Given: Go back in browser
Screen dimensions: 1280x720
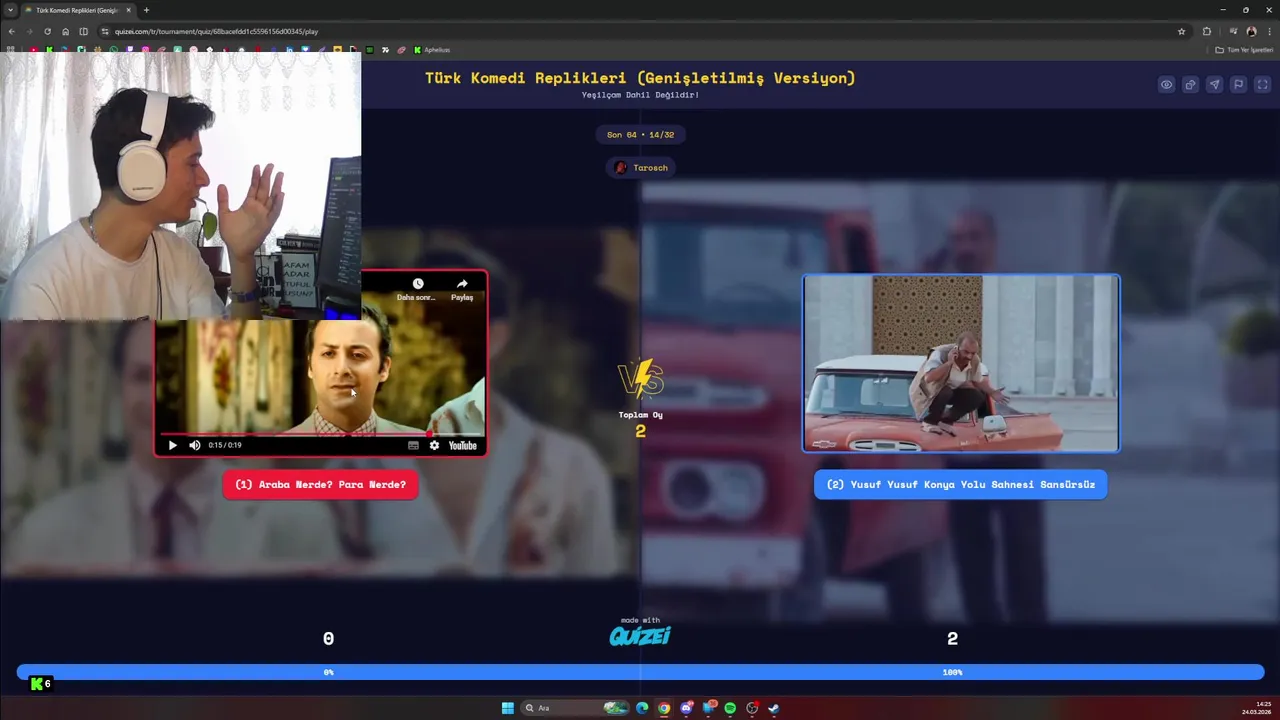Looking at the screenshot, I should 11,31.
